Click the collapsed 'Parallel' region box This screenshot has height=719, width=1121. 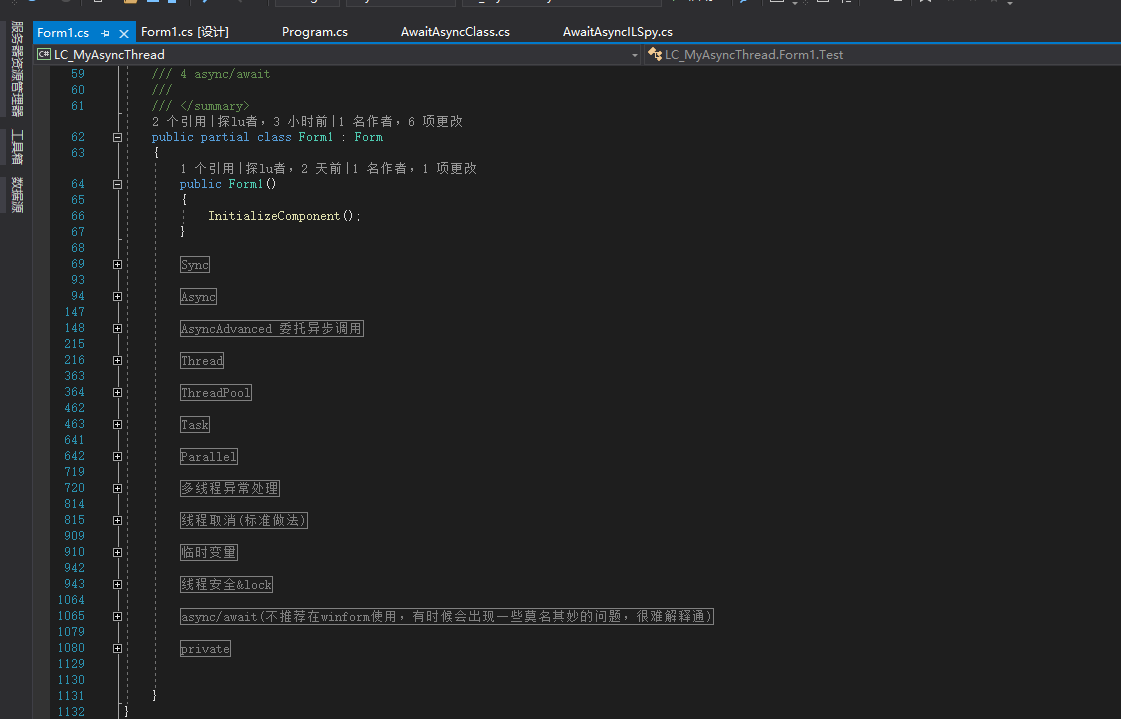pos(209,457)
